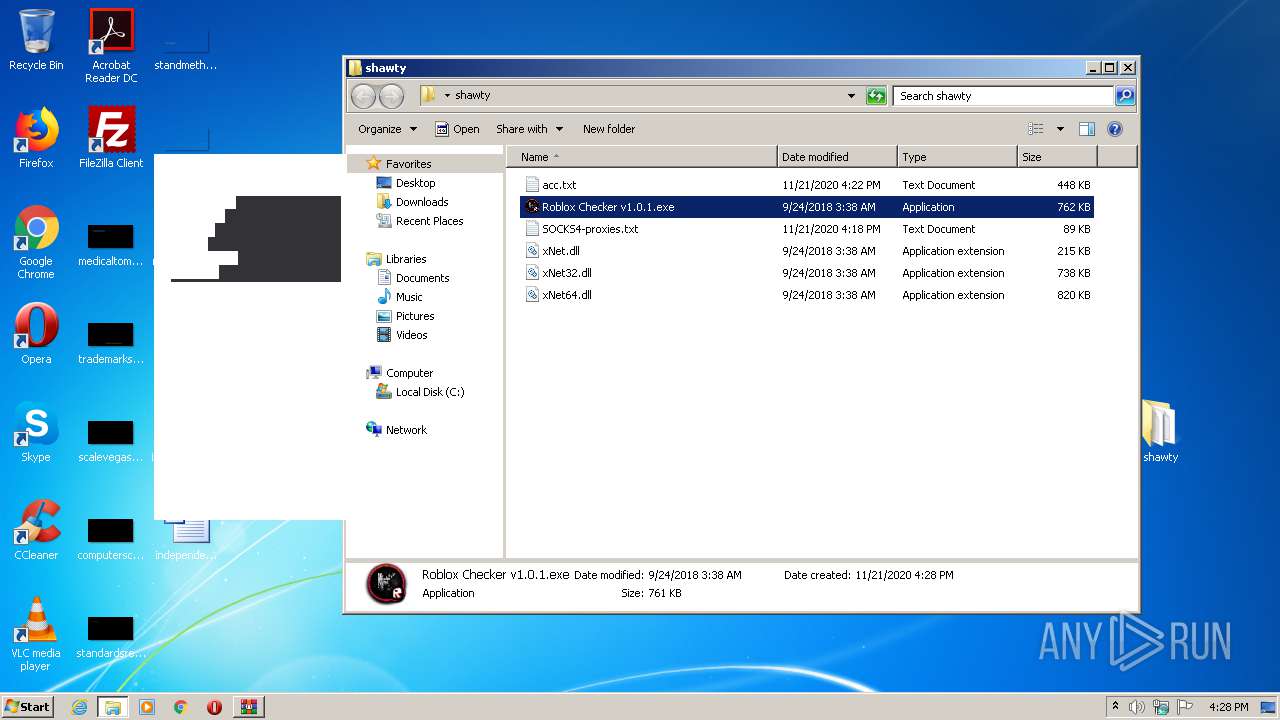Open the Share with dropdown menu
The image size is (1280, 720).
(530, 129)
